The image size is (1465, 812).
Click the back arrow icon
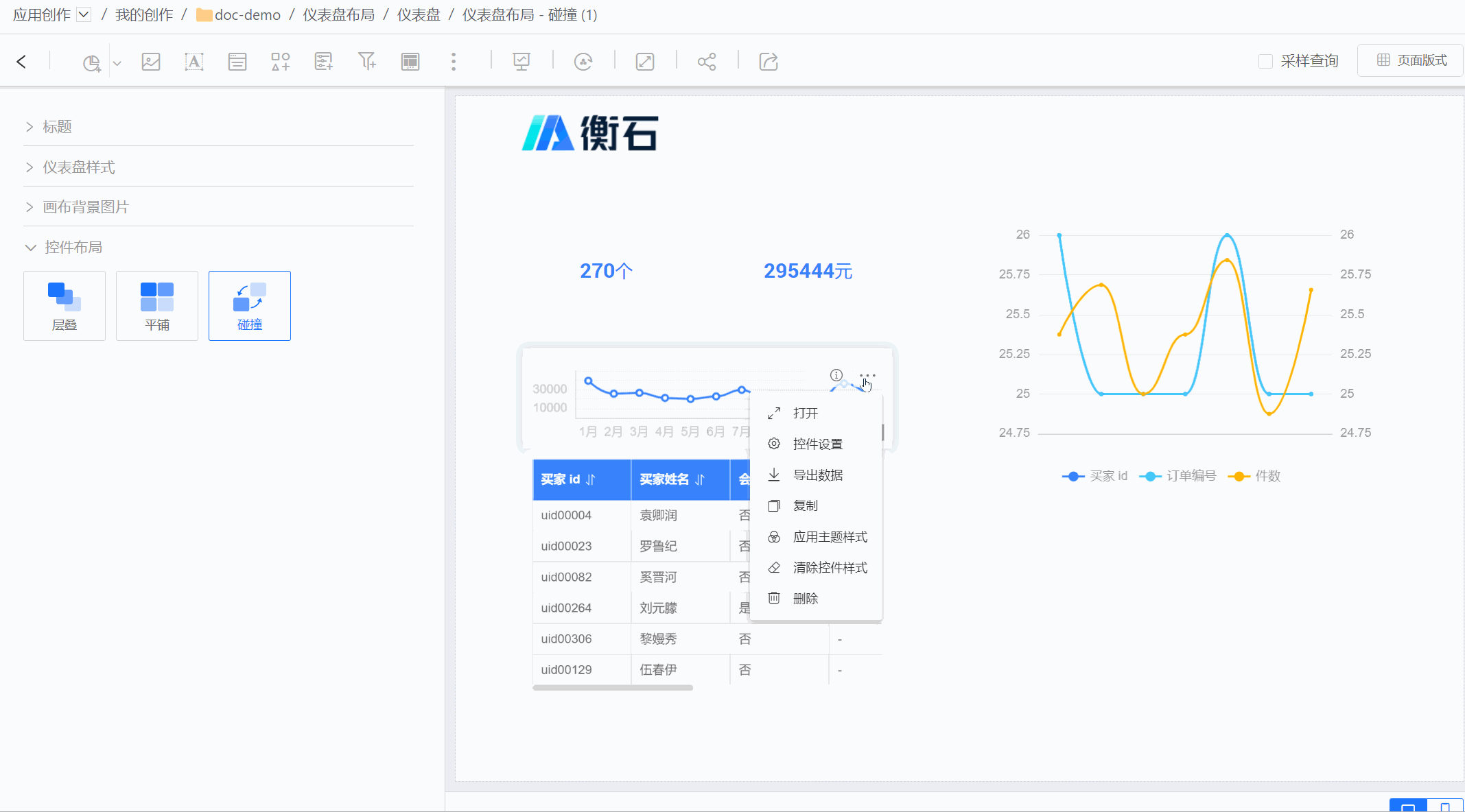21,62
